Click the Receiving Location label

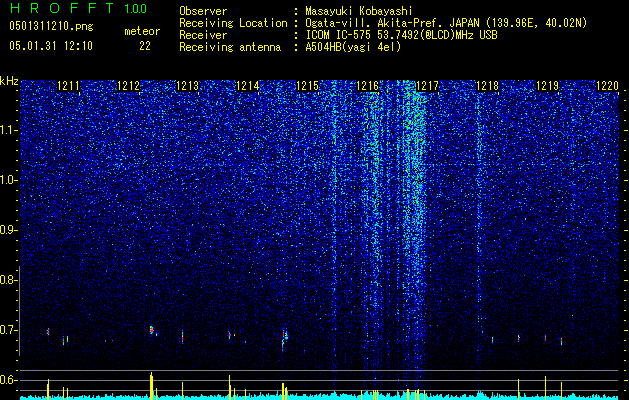click(233, 23)
